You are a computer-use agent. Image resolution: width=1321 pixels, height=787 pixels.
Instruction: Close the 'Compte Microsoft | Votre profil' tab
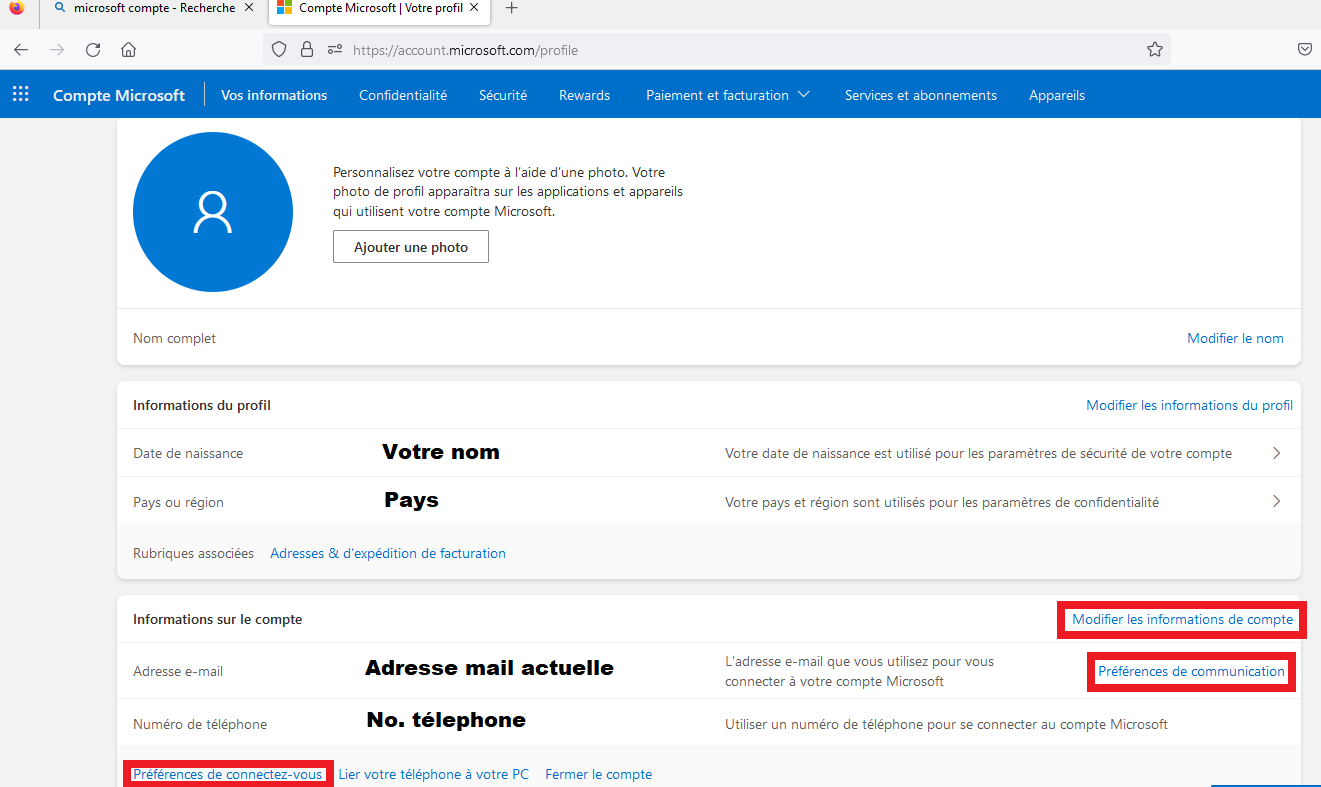click(475, 8)
